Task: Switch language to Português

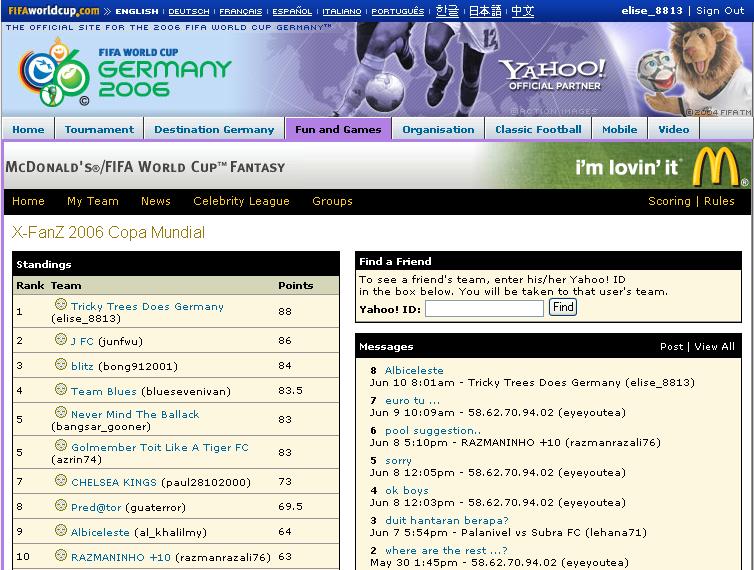Action: [398, 11]
